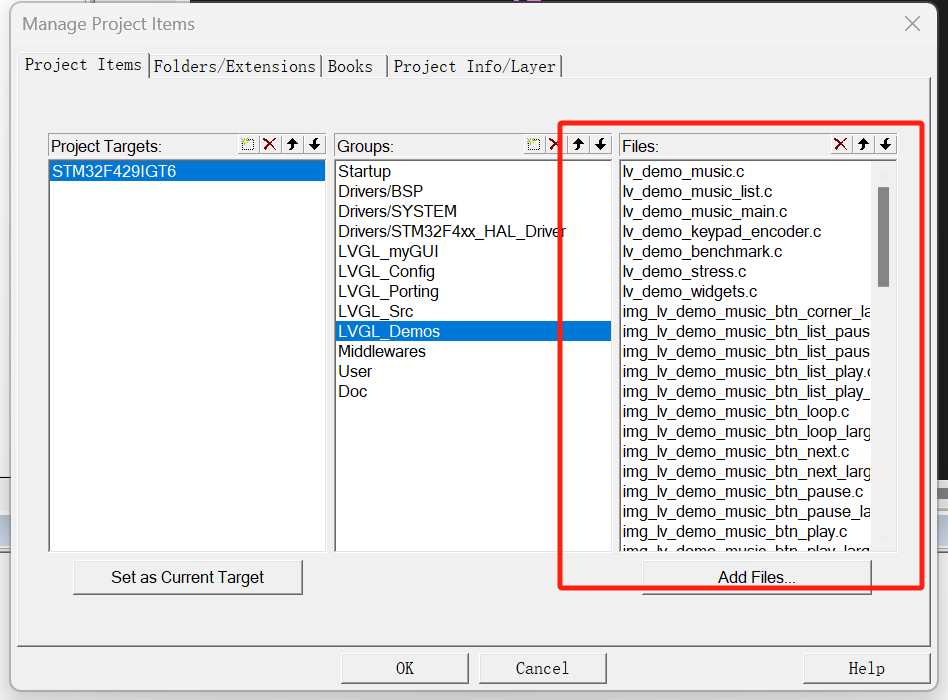Move project target down arrow
Screen dimensions: 948x700
[x=314, y=145]
